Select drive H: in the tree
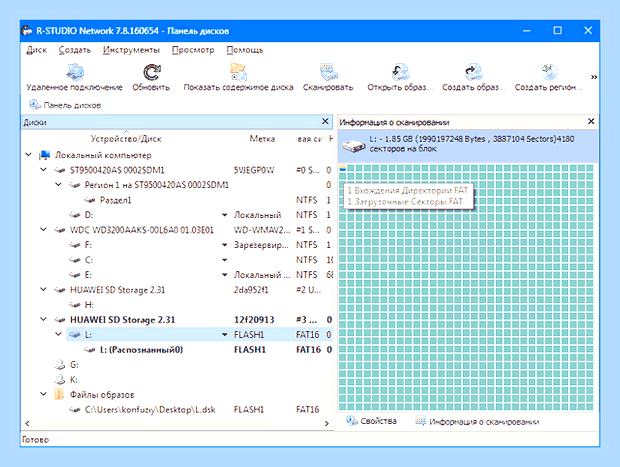The width and height of the screenshot is (620, 467). [89, 305]
